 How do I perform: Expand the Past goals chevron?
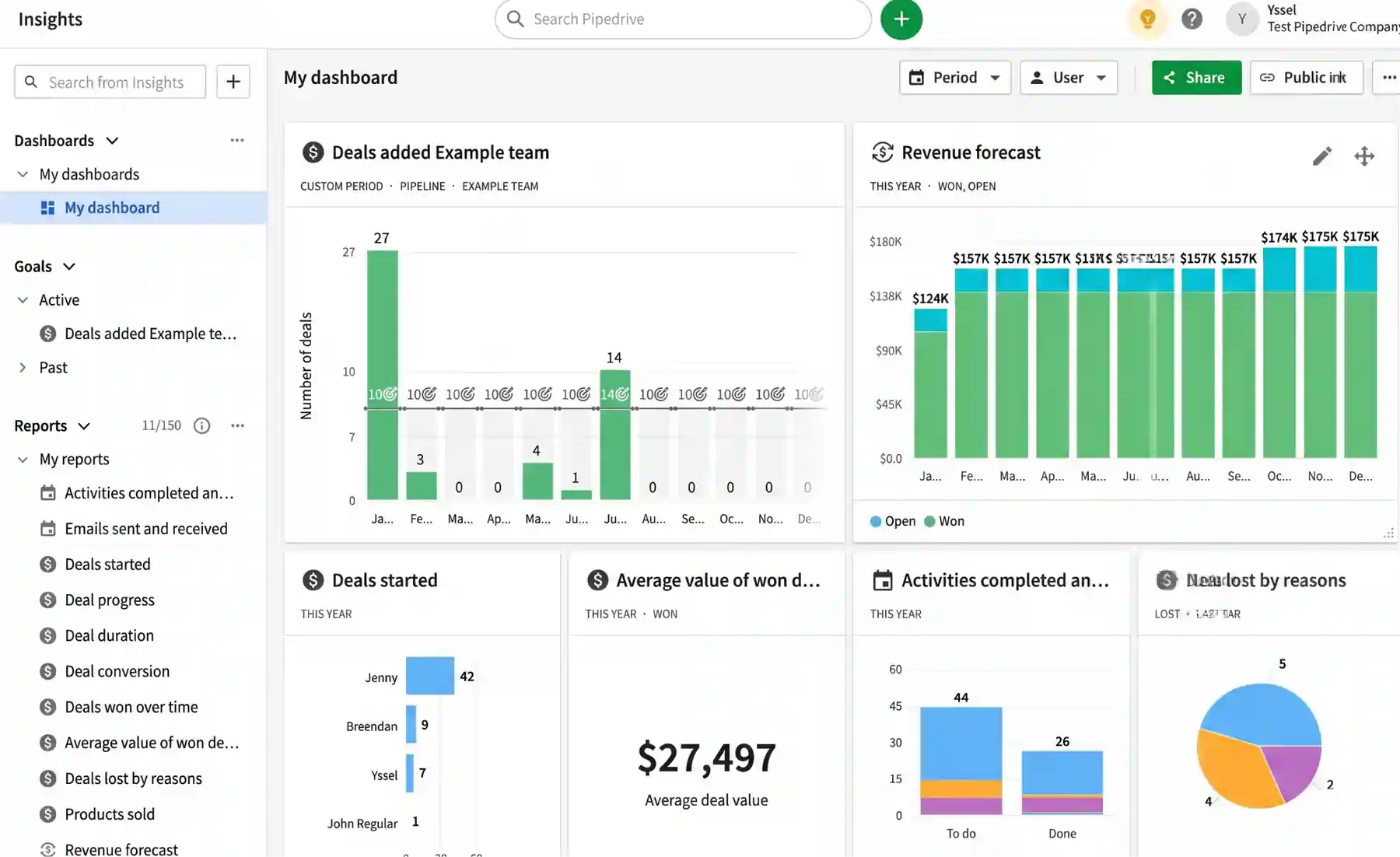click(x=23, y=368)
